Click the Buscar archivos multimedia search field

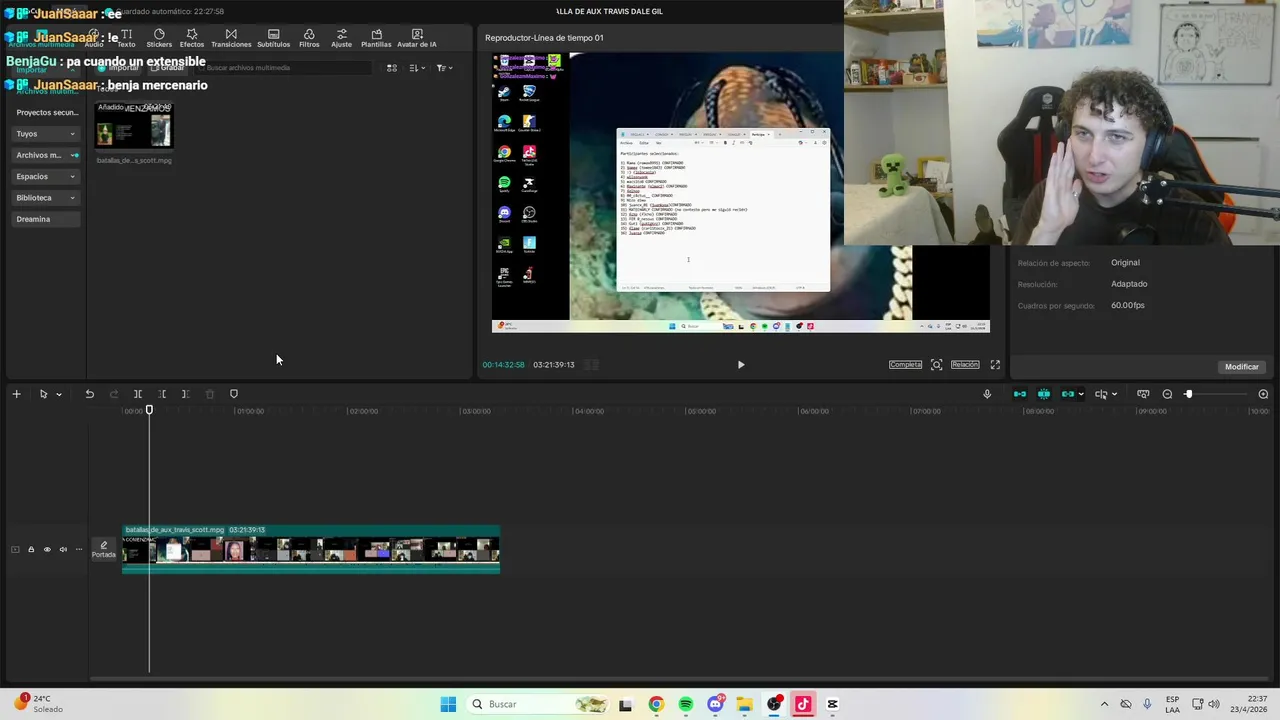coord(285,68)
